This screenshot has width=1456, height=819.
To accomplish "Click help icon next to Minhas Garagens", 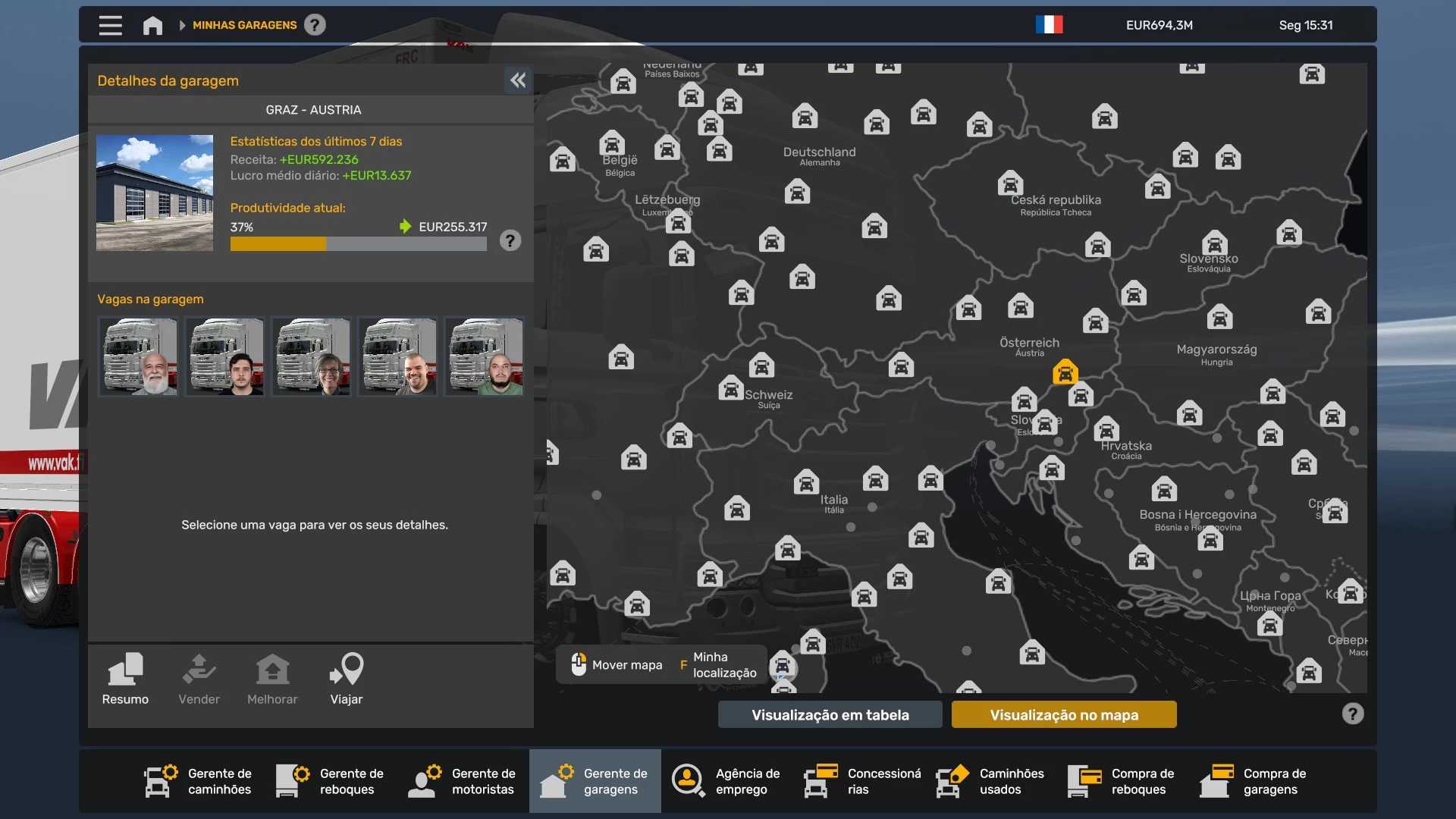I will pos(315,25).
